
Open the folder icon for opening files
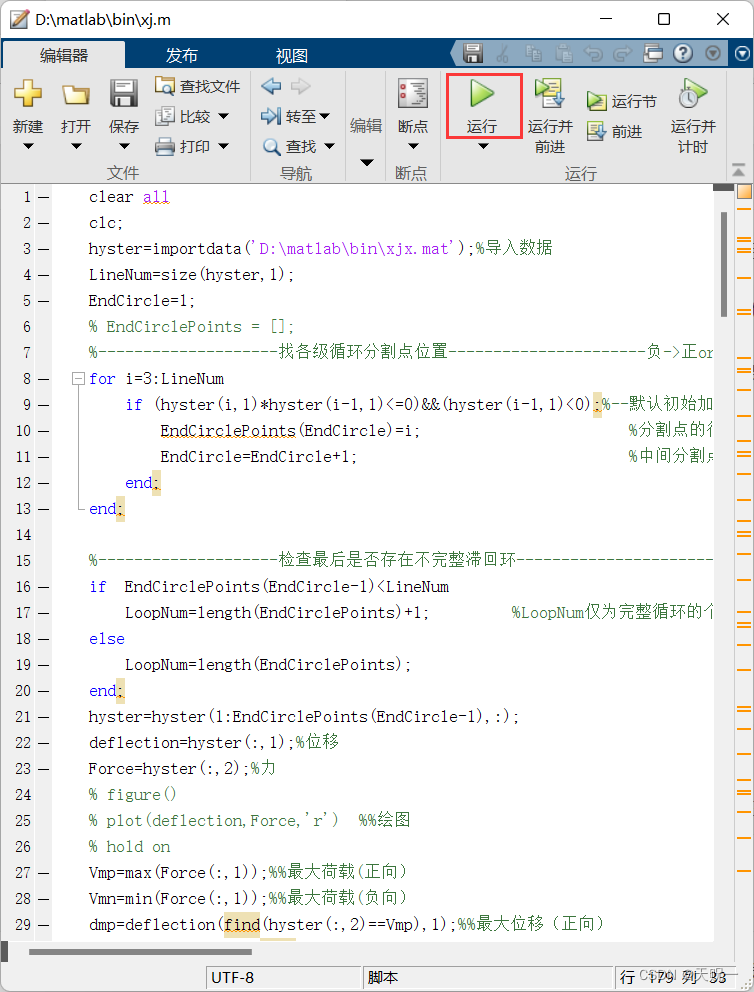[76, 94]
